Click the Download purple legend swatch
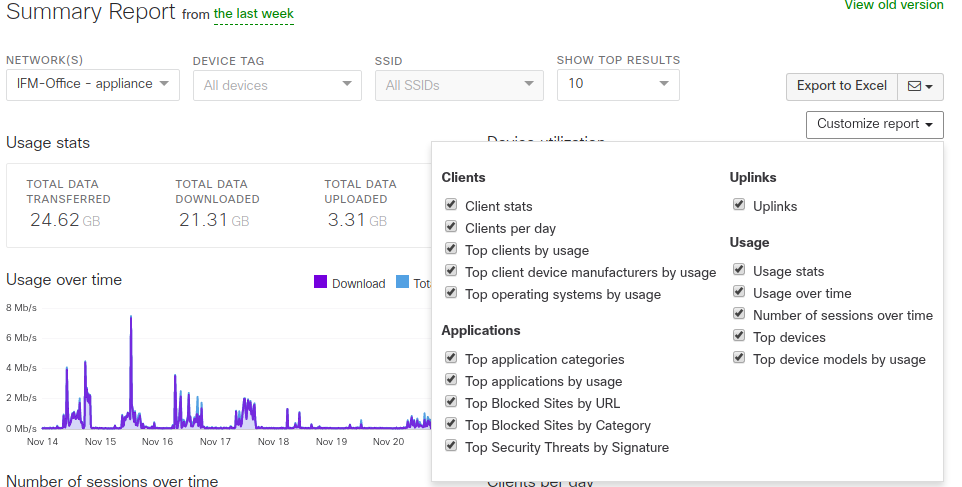 [x=320, y=282]
